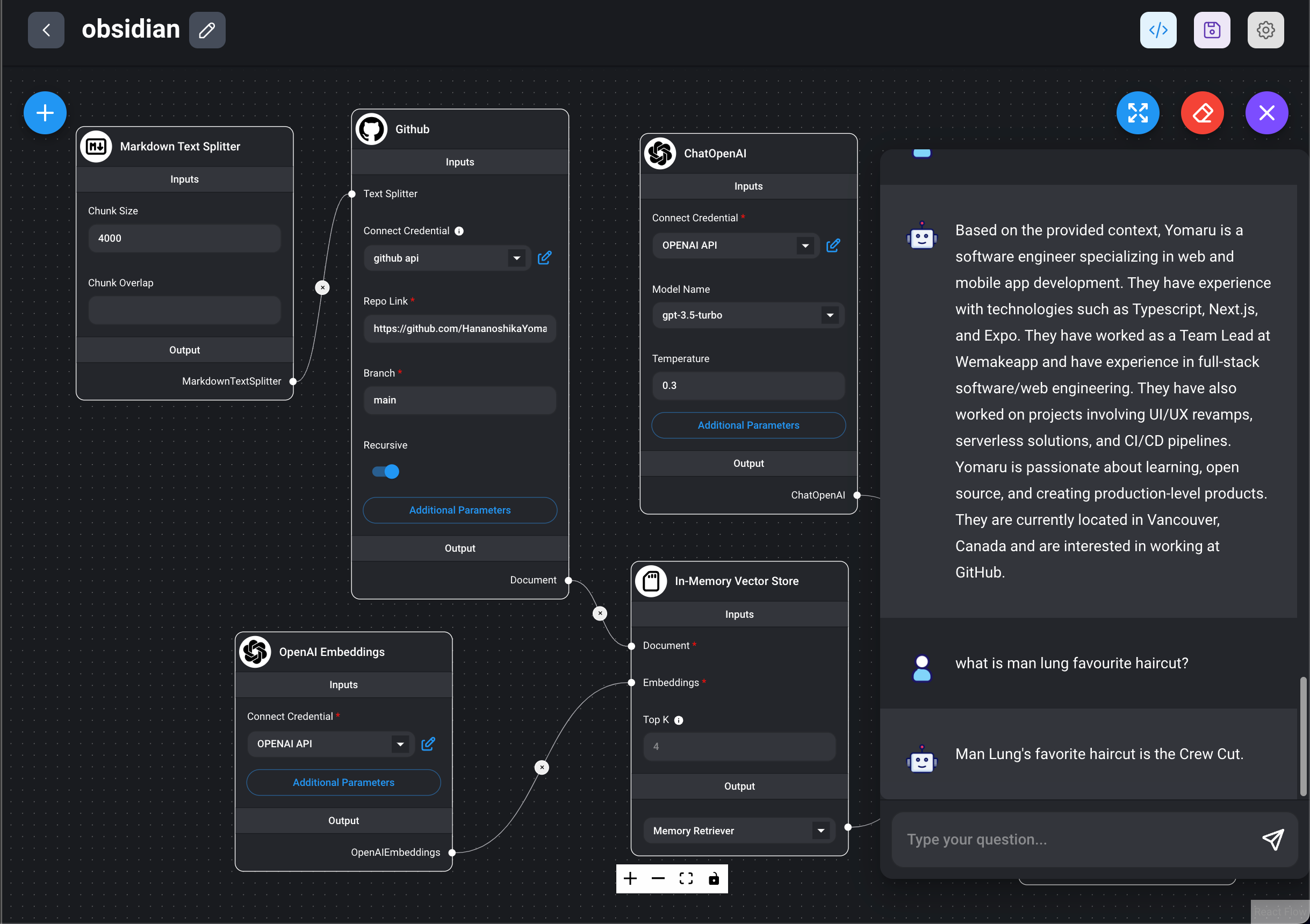Click the Vector Store Document input handle

tap(631, 646)
